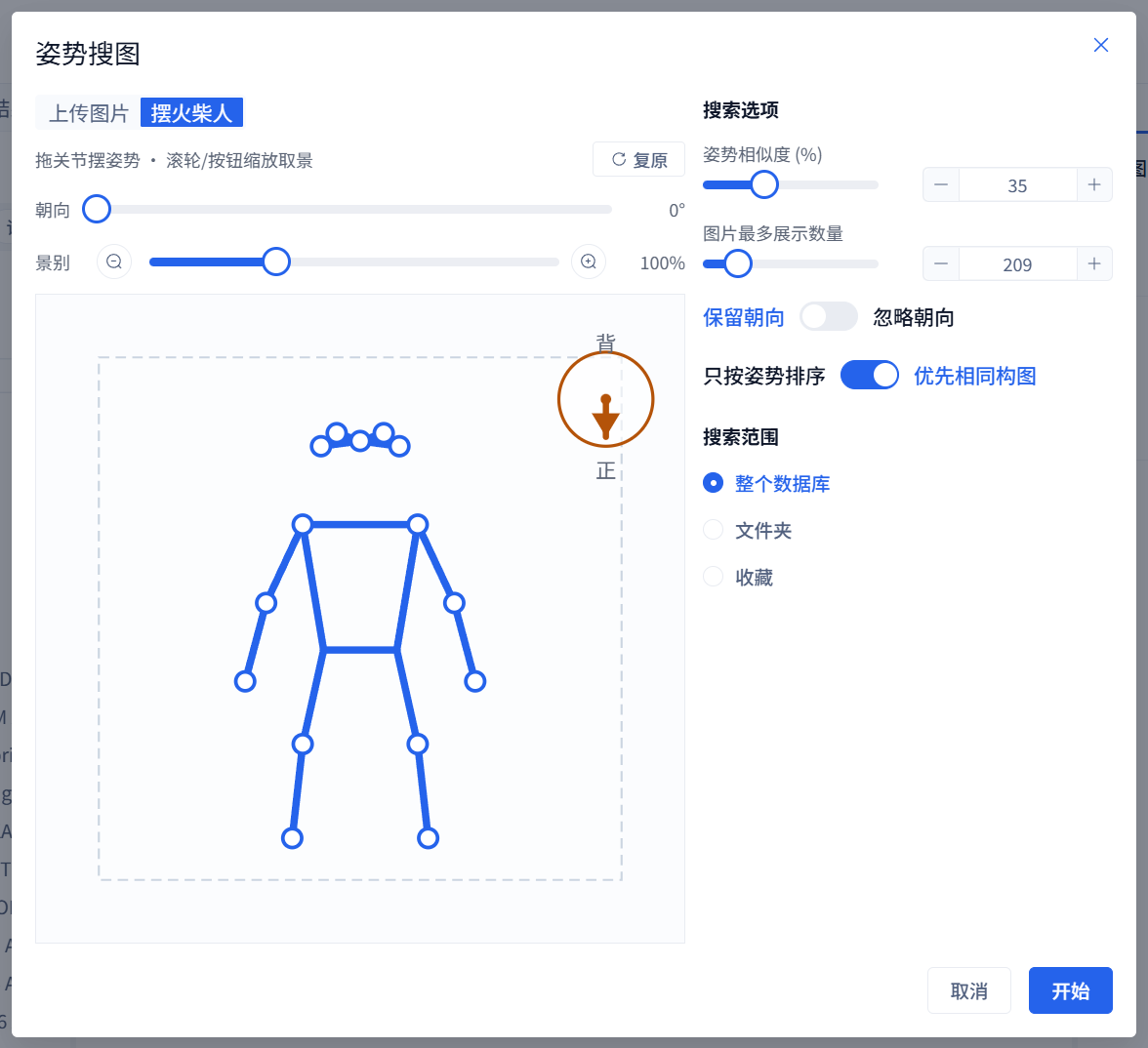Image resolution: width=1148 pixels, height=1048 pixels.
Task: Click the 开始 start button
Action: 1070,991
